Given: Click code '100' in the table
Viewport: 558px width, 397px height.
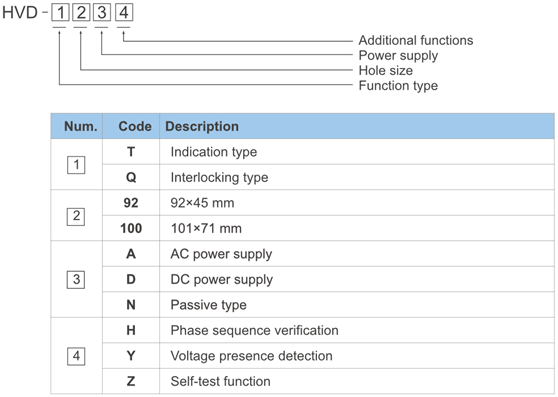Looking at the screenshot, I should (131, 228).
